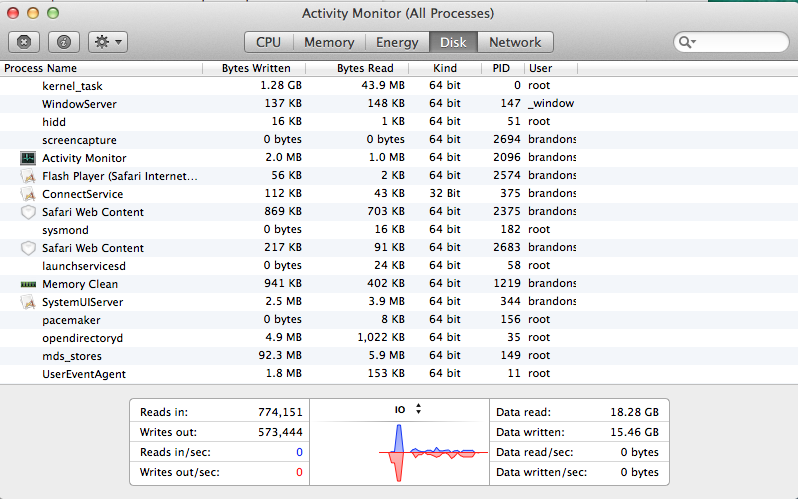Click the yellow minimize window button
This screenshot has width=798, height=499.
(33, 13)
